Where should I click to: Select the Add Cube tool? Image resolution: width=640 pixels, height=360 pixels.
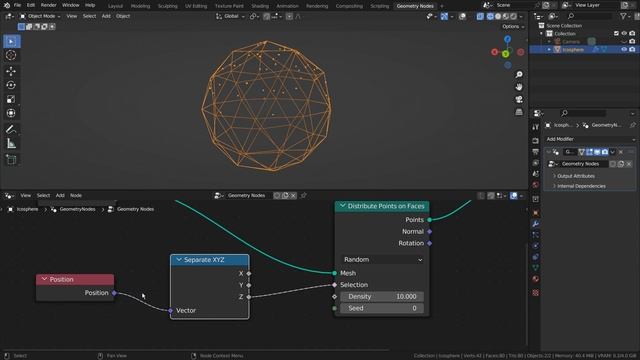coord(11,160)
